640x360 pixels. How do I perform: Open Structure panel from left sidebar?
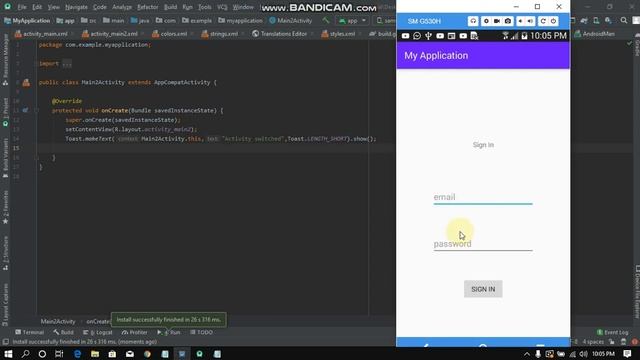(5, 253)
